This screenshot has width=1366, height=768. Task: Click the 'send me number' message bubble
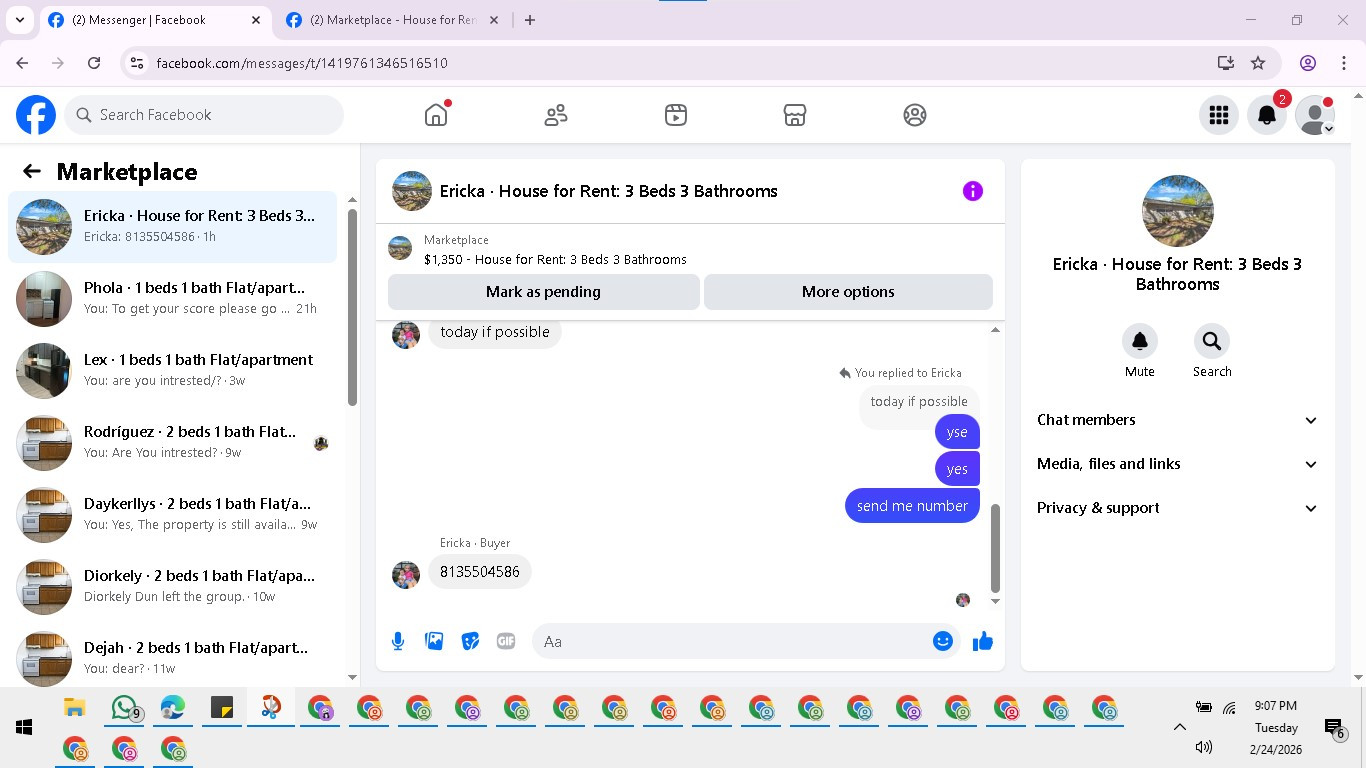pos(912,506)
